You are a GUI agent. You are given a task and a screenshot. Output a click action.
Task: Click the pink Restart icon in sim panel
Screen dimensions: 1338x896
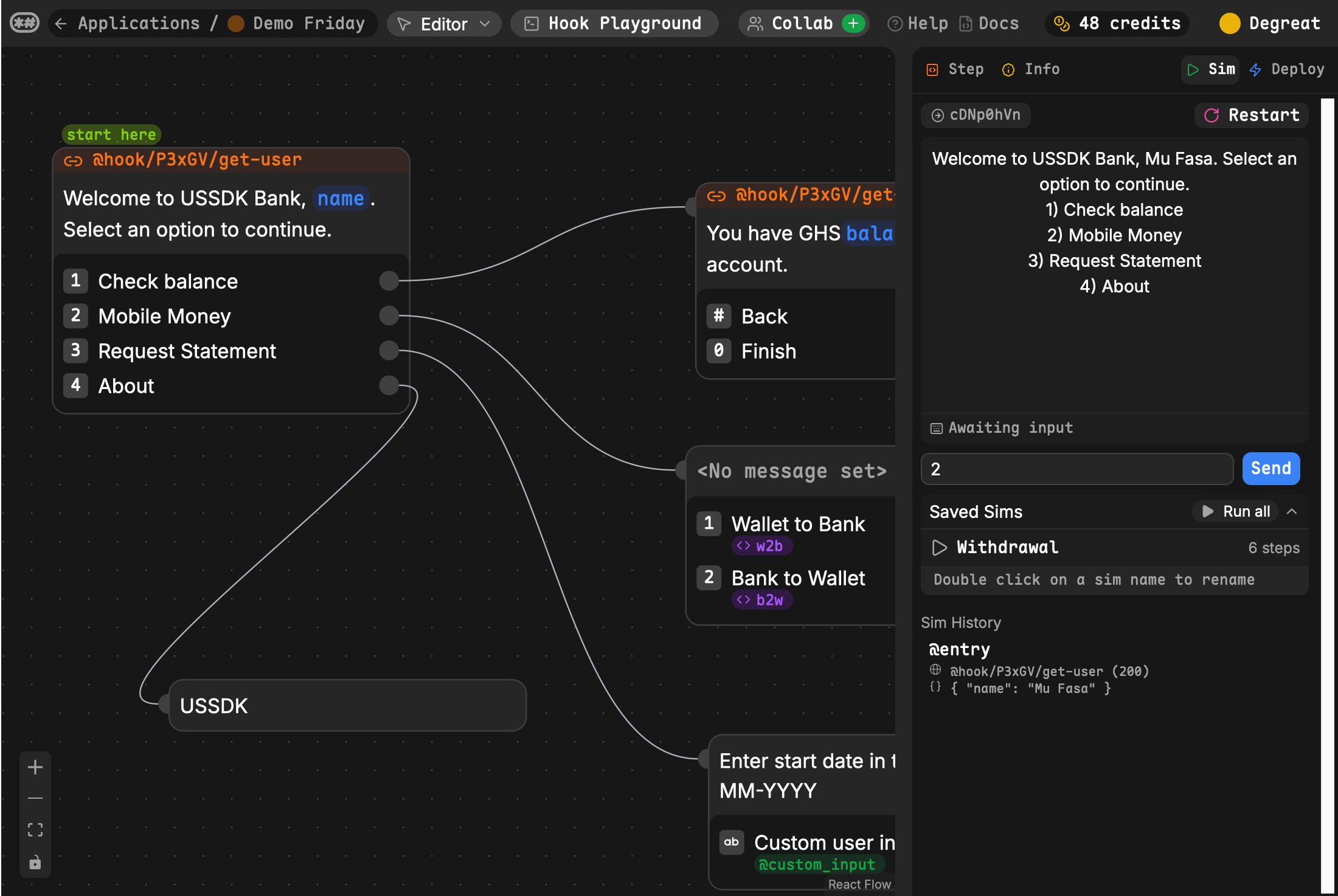[x=1213, y=115]
